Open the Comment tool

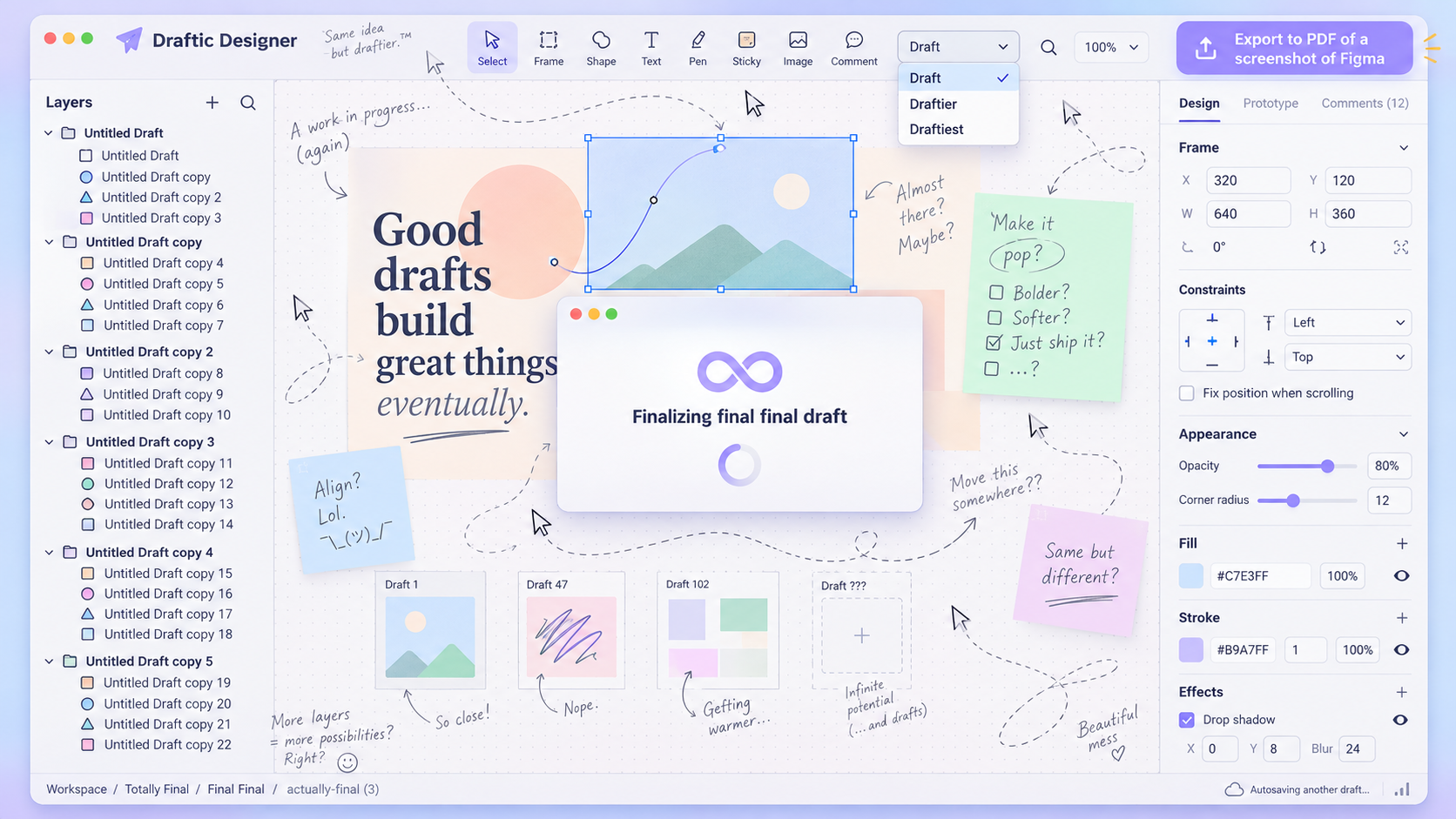click(x=854, y=48)
